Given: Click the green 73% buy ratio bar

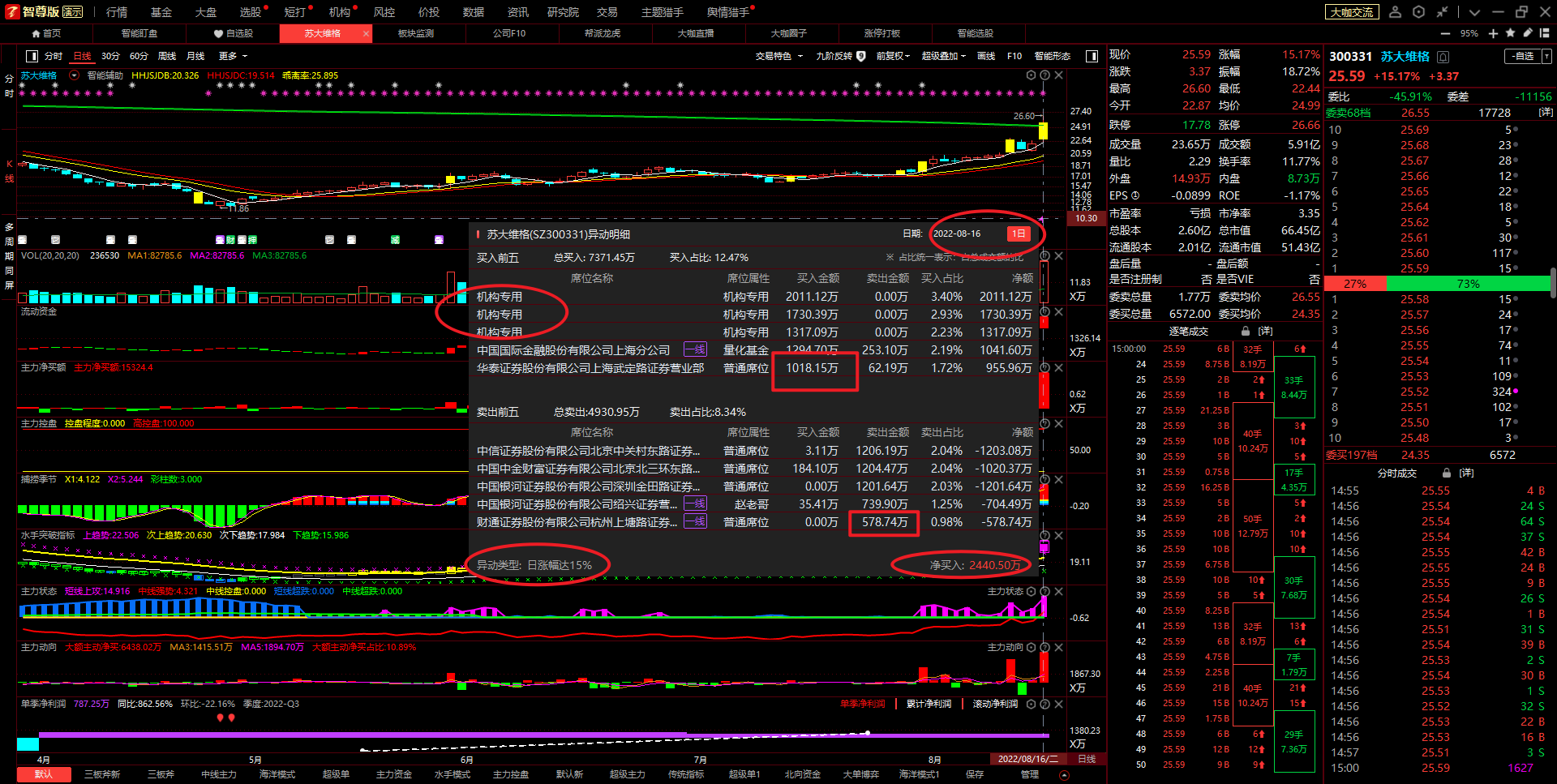Looking at the screenshot, I should point(1469,284).
